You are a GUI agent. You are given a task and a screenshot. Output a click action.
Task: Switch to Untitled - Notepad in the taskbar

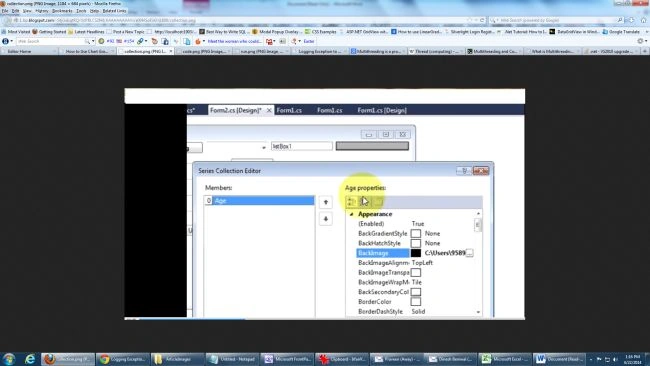[232, 359]
